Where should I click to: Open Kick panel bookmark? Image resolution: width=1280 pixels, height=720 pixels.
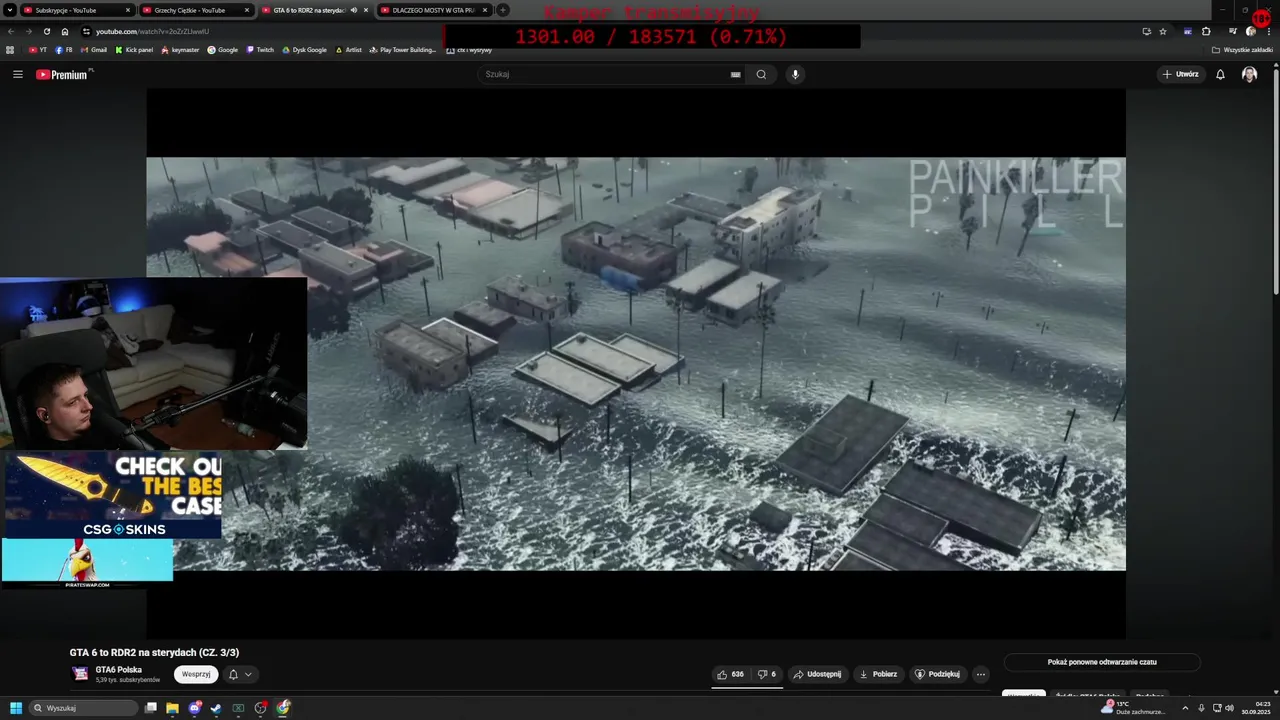134,50
